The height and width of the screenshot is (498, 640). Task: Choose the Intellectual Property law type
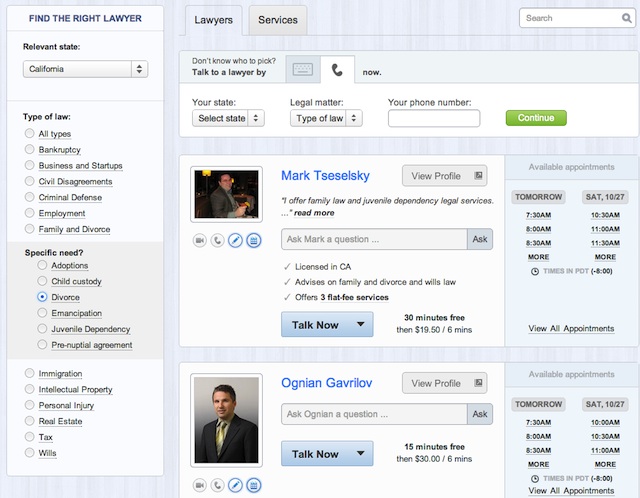pyautogui.click(x=31, y=389)
